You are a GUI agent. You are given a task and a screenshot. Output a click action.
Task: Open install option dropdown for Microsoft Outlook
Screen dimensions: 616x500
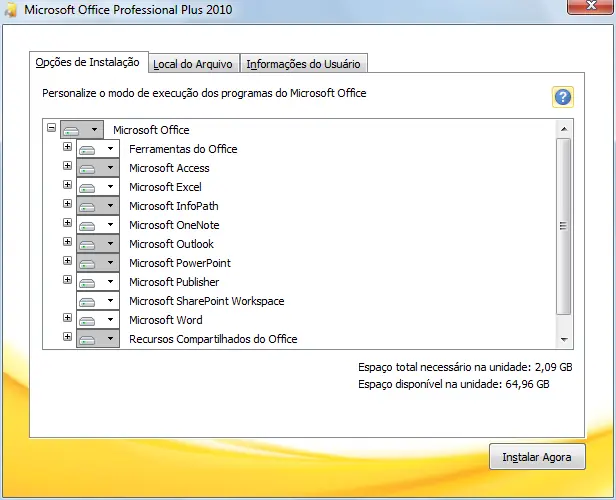tap(98, 244)
